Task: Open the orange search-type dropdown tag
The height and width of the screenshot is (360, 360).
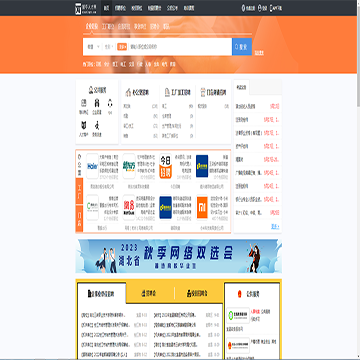Action: pyautogui.click(x=122, y=47)
